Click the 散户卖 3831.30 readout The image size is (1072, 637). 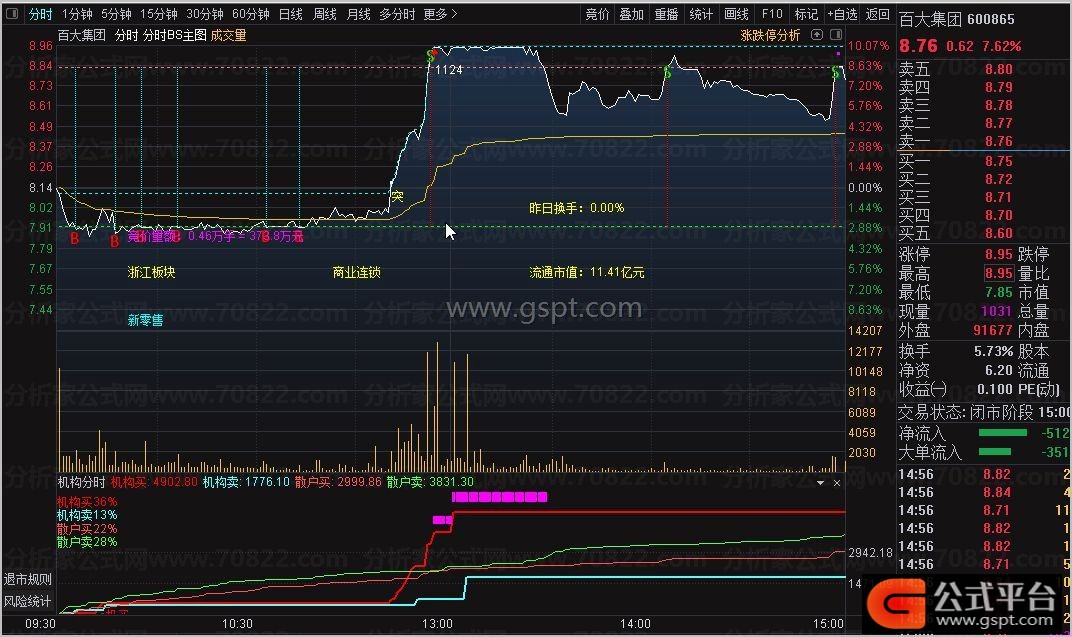430,482
